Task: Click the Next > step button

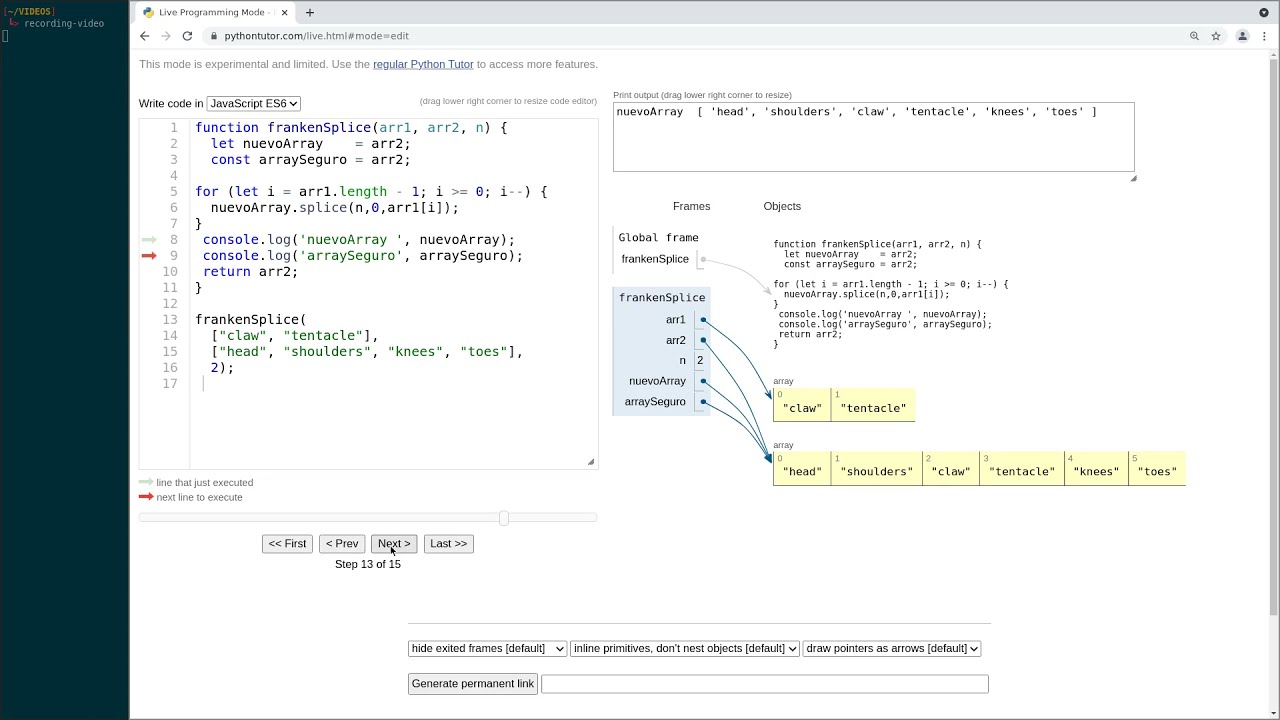Action: 394,544
